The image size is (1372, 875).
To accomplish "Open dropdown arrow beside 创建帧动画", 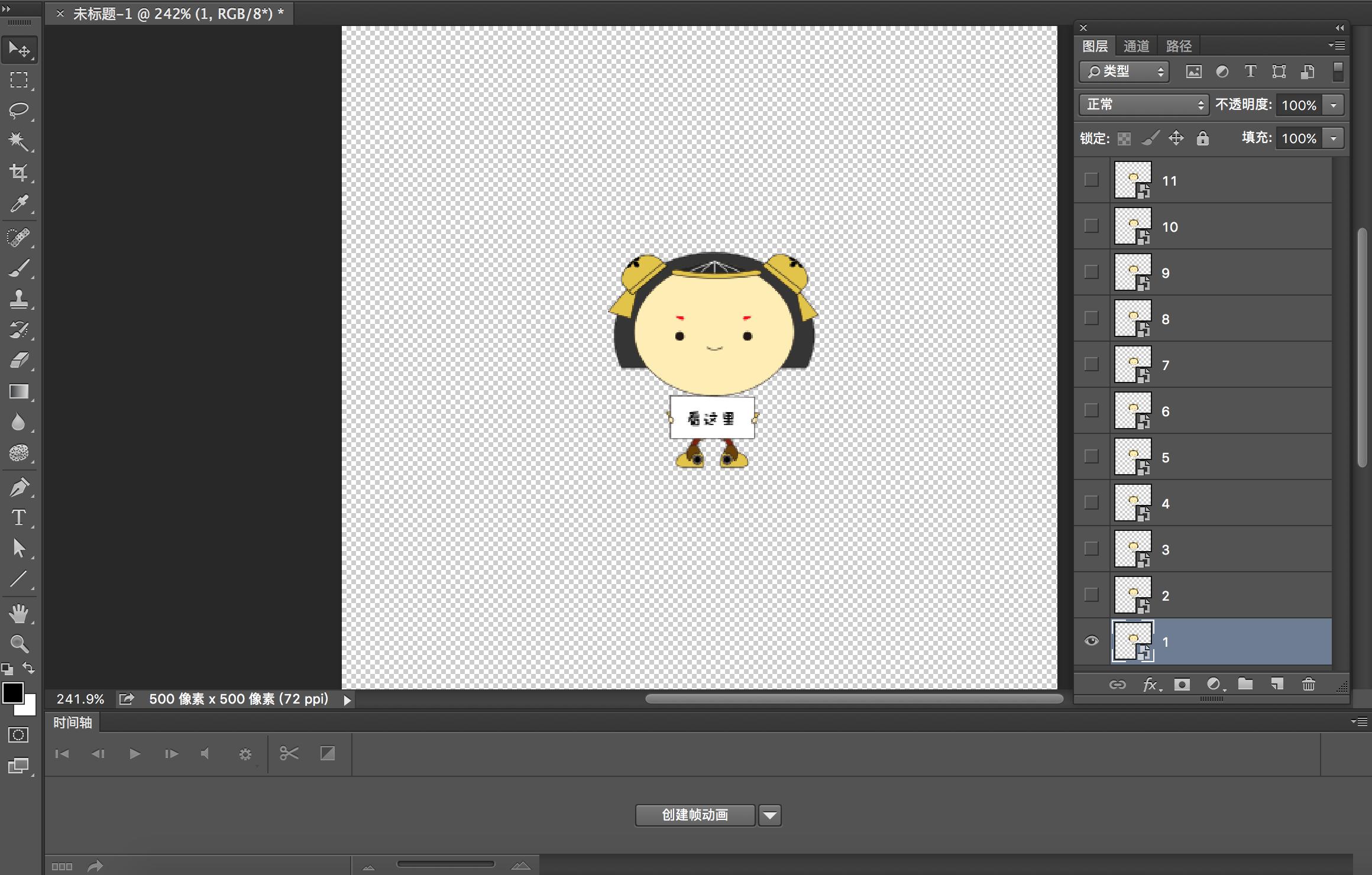I will click(x=770, y=815).
